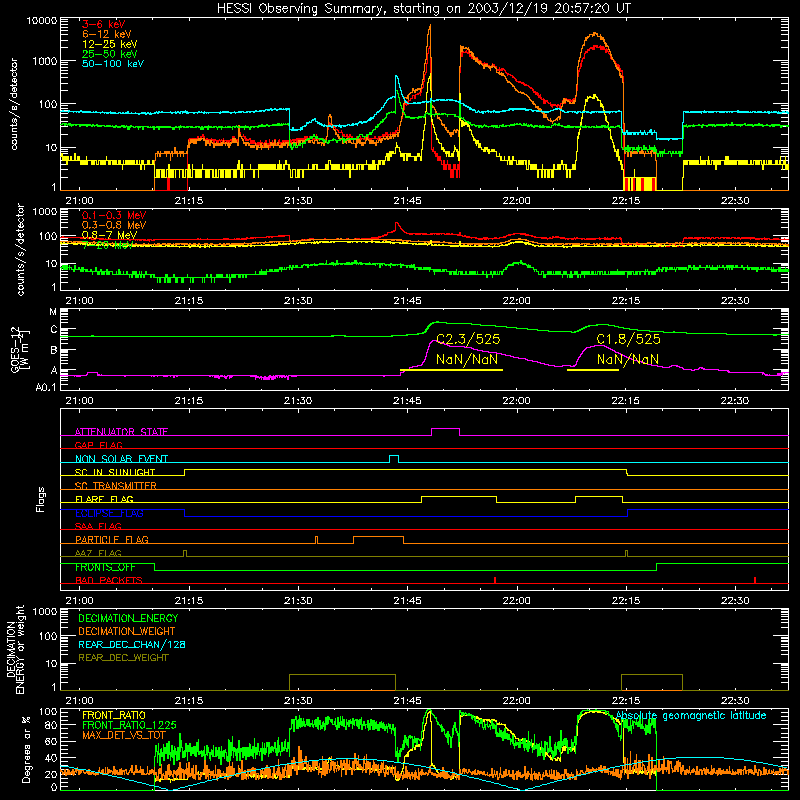800x800 pixels.
Task: Click the yellow FRONT_RATIO legend entry
Action: 114,715
